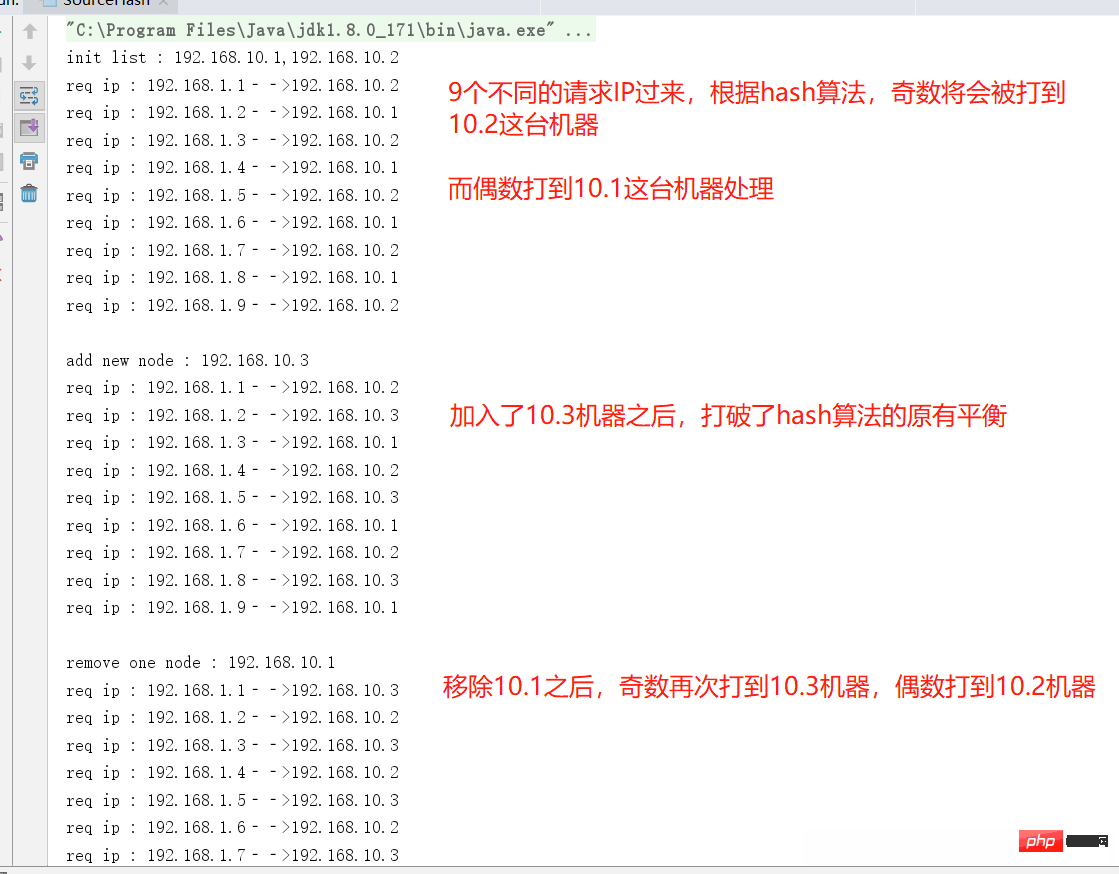Click the line 'req ip : 192.168.1.8 -->192.168.10.1'
Image resolution: width=1119 pixels, height=874 pixels.
click(233, 278)
